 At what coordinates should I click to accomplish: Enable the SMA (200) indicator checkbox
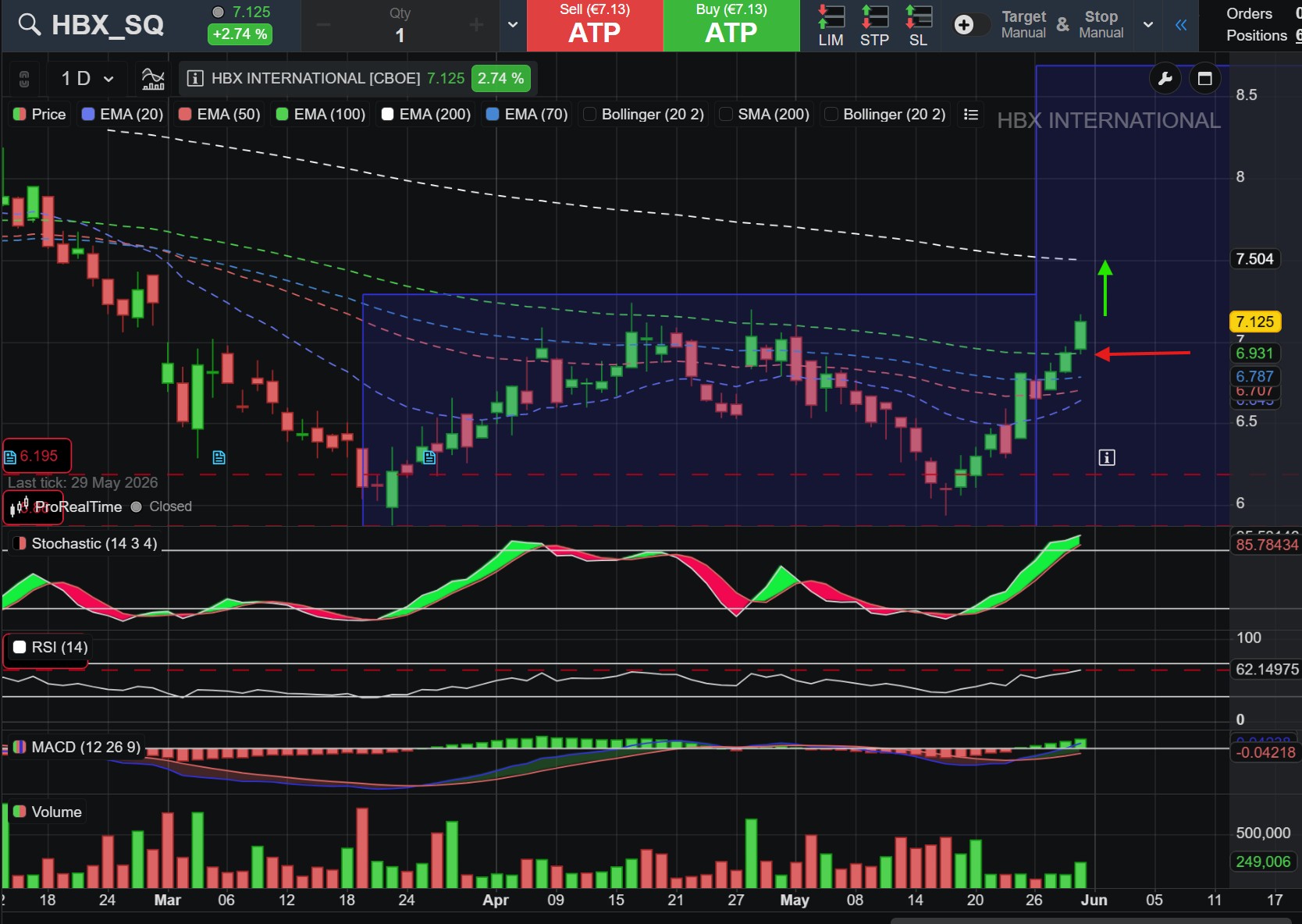pos(726,115)
